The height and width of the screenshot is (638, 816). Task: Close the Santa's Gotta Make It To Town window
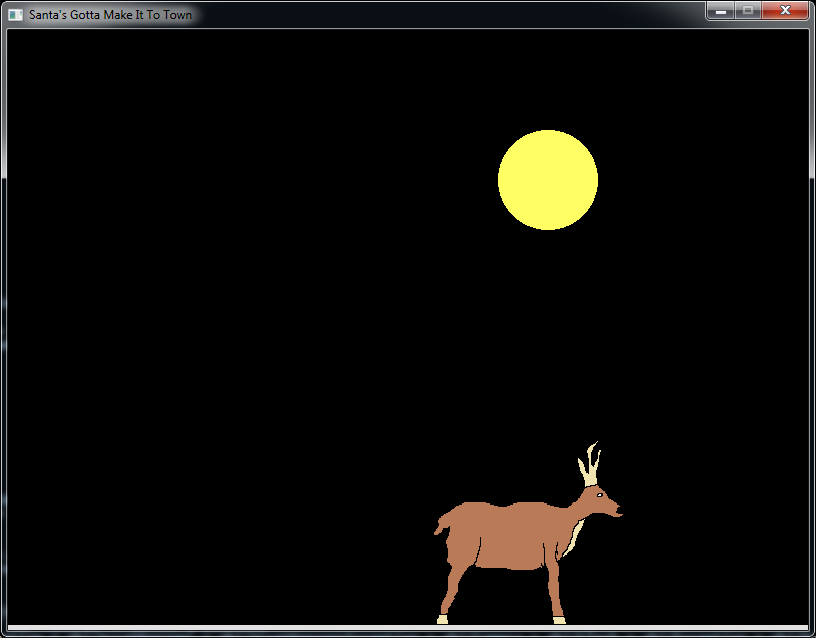785,11
